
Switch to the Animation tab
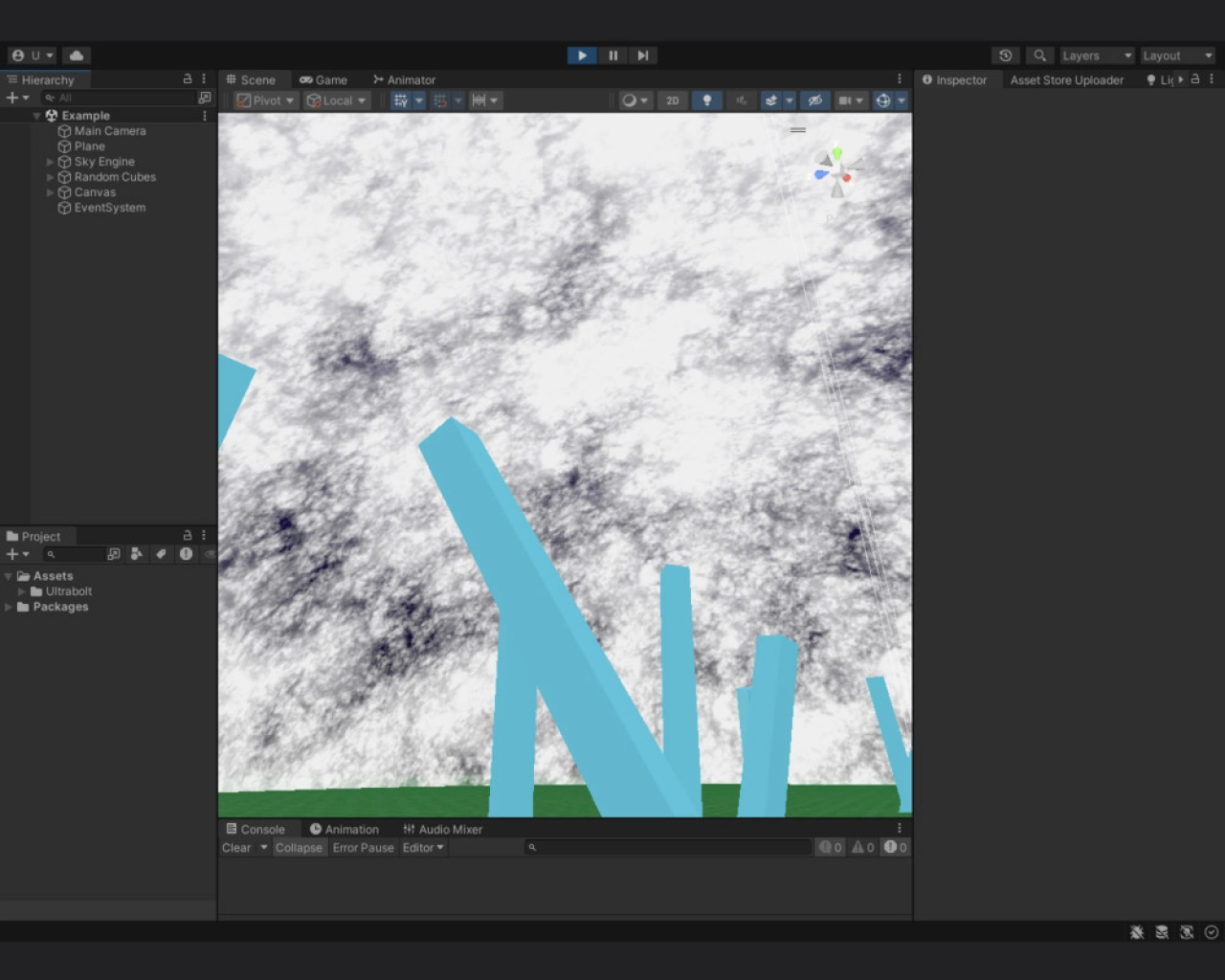[345, 830]
